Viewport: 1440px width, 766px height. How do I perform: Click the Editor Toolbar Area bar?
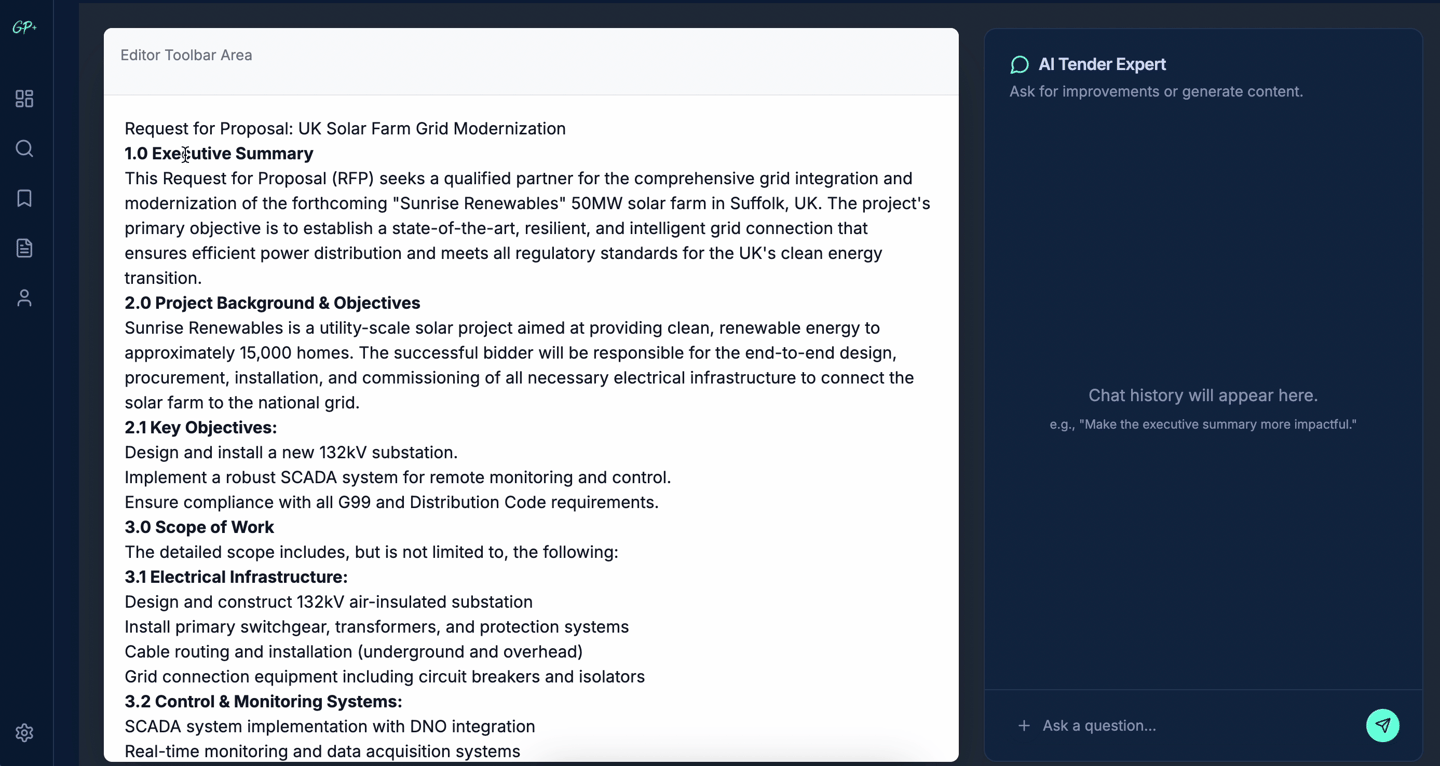click(530, 56)
